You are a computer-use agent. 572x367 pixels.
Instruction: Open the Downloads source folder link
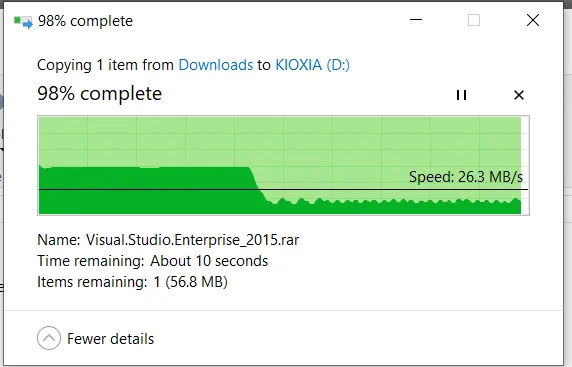[x=216, y=65]
